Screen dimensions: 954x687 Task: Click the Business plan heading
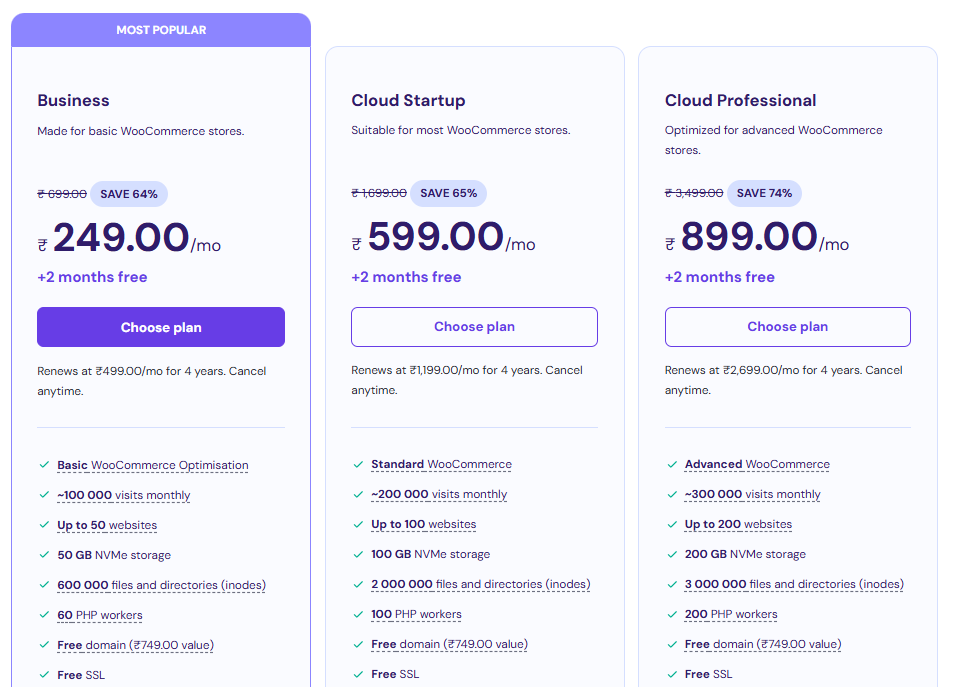point(73,100)
